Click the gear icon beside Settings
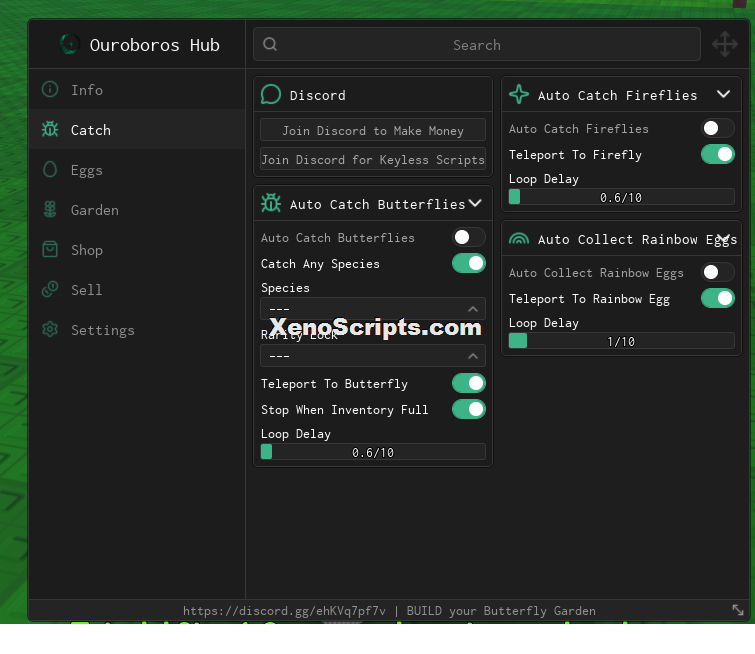The height and width of the screenshot is (654, 755). tap(50, 329)
